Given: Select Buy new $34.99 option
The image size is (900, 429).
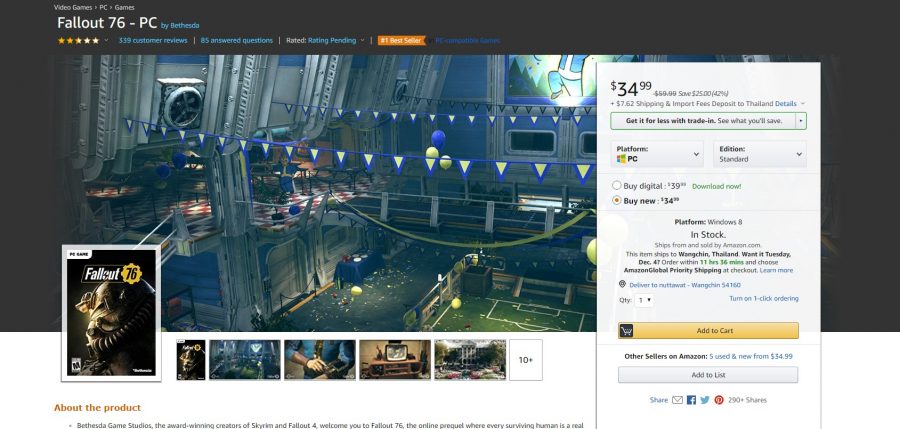Looking at the screenshot, I should (x=616, y=200).
